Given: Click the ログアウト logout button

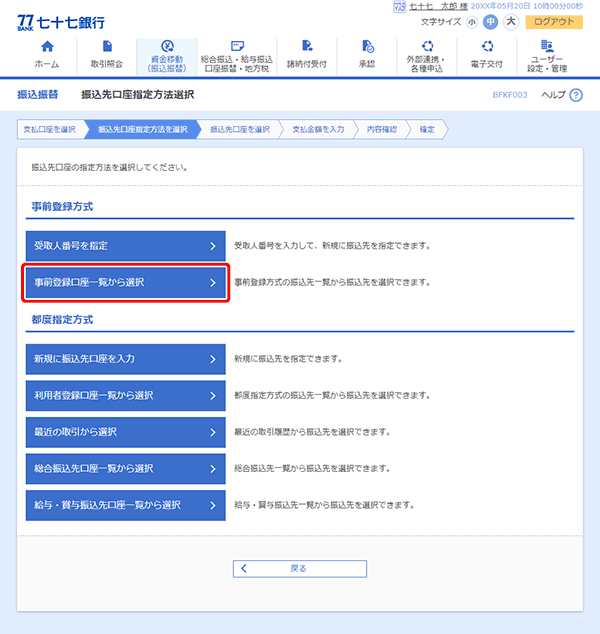Looking at the screenshot, I should pos(553,21).
